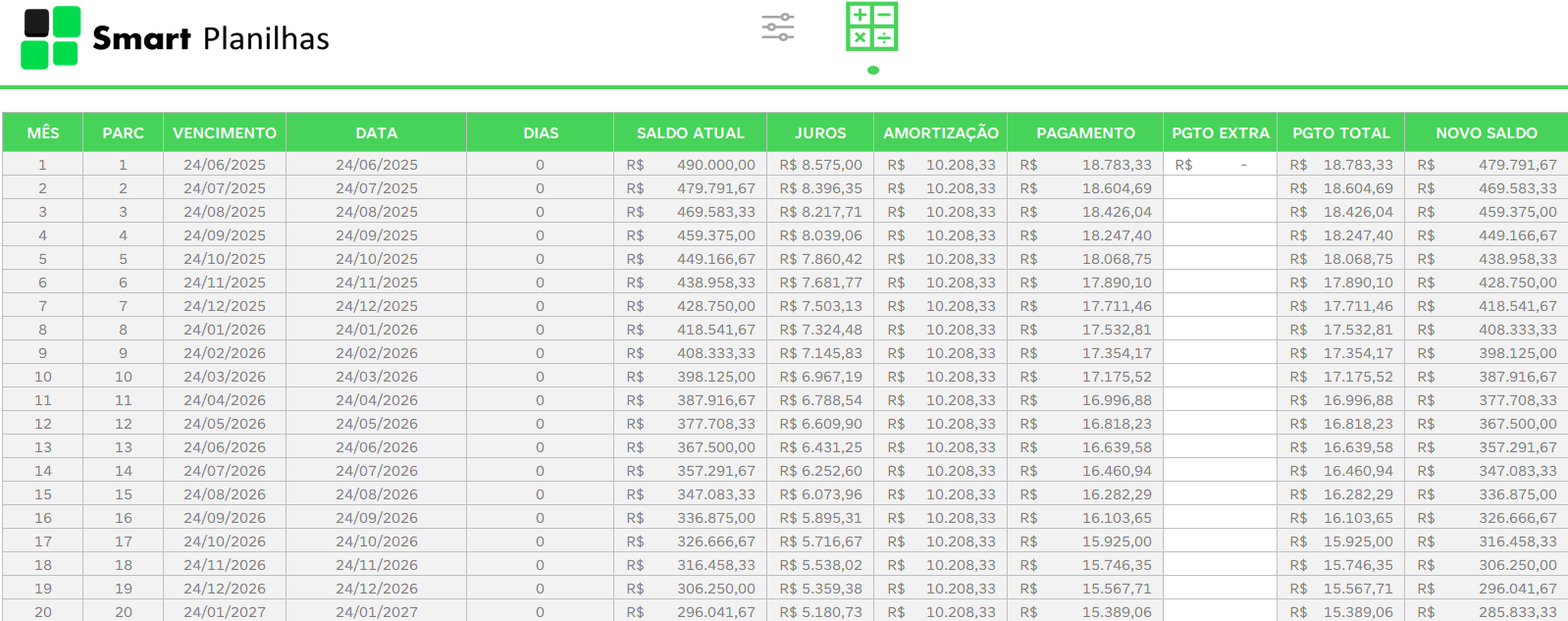Click the JUROS column header
1568x621 pixels.
point(819,132)
